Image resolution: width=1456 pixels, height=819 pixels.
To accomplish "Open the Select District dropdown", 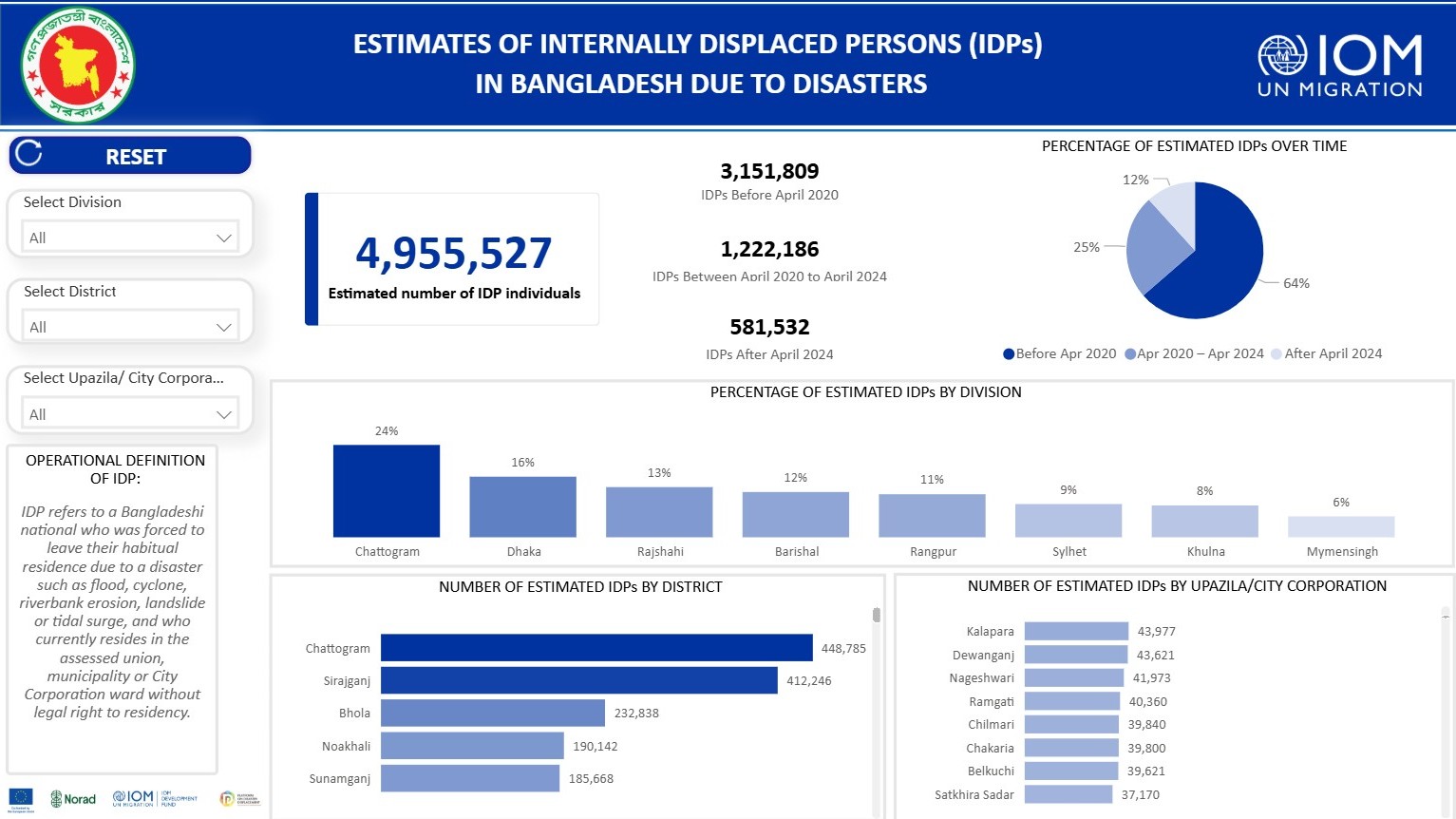I will tap(130, 326).
